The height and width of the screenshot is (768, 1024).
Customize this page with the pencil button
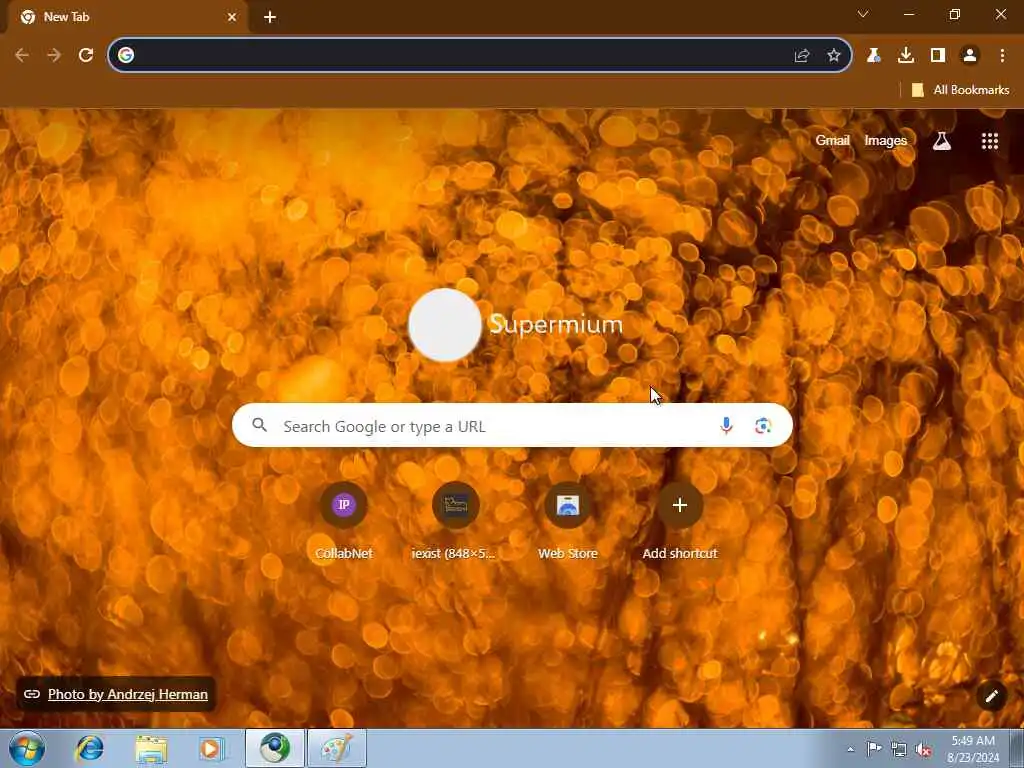click(991, 696)
